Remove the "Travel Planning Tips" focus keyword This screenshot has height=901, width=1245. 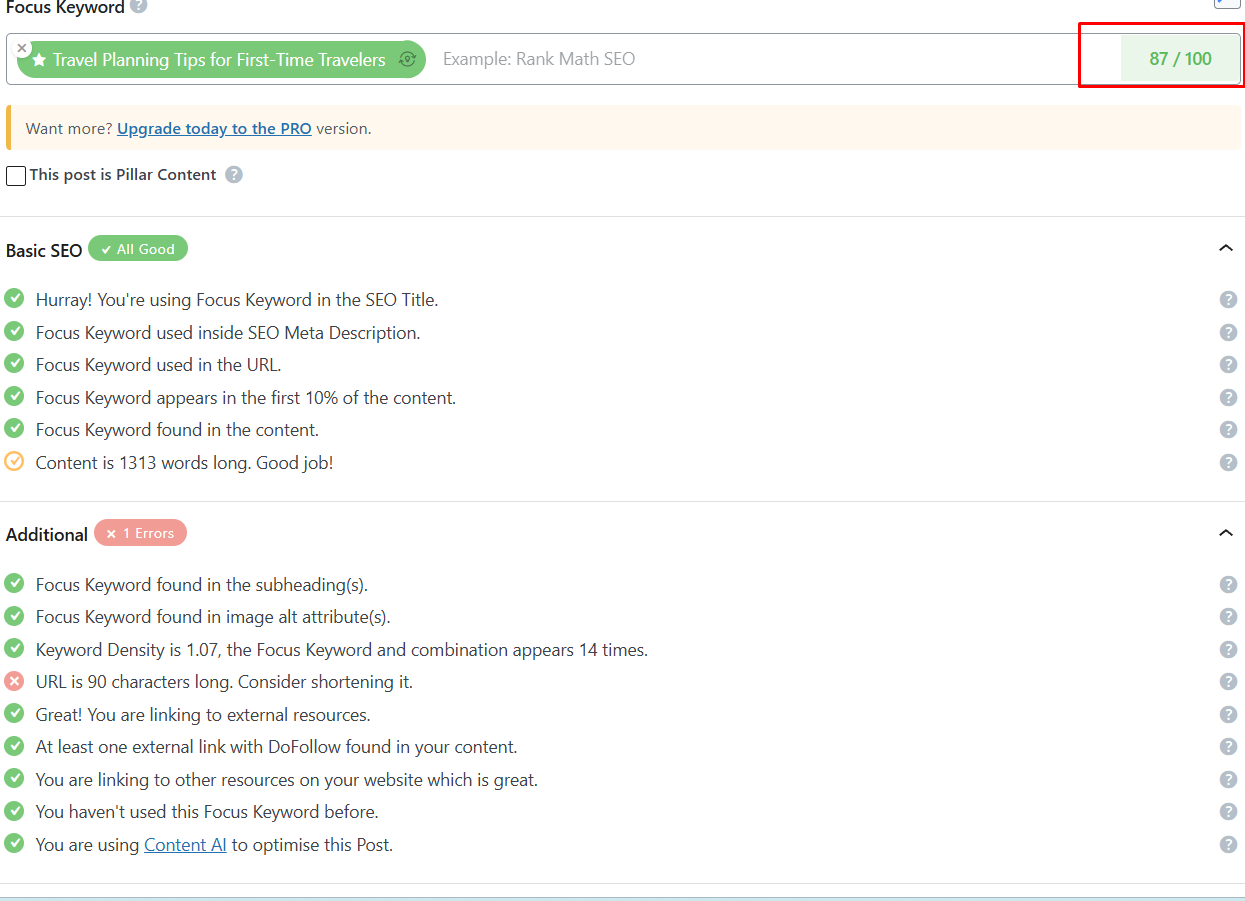click(21, 47)
